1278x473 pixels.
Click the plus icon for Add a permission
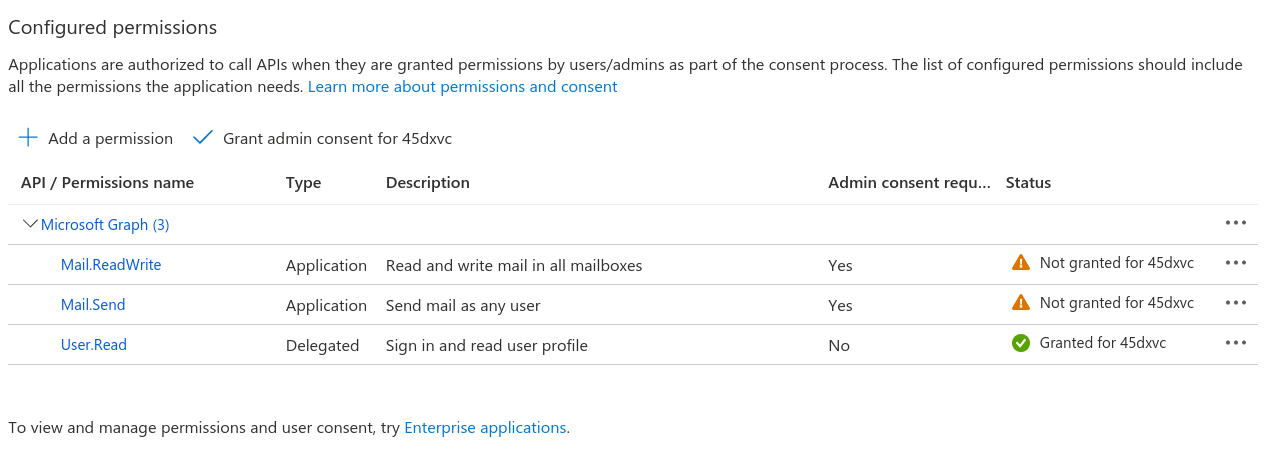[28, 138]
